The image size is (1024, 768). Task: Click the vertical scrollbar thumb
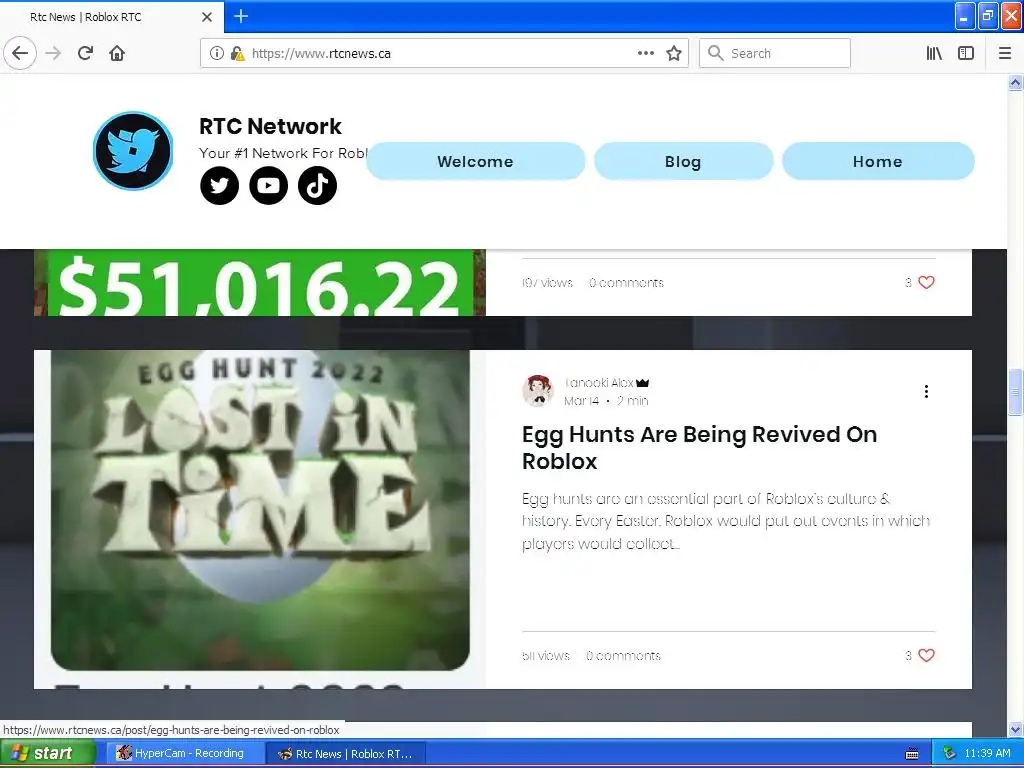pyautogui.click(x=1015, y=392)
